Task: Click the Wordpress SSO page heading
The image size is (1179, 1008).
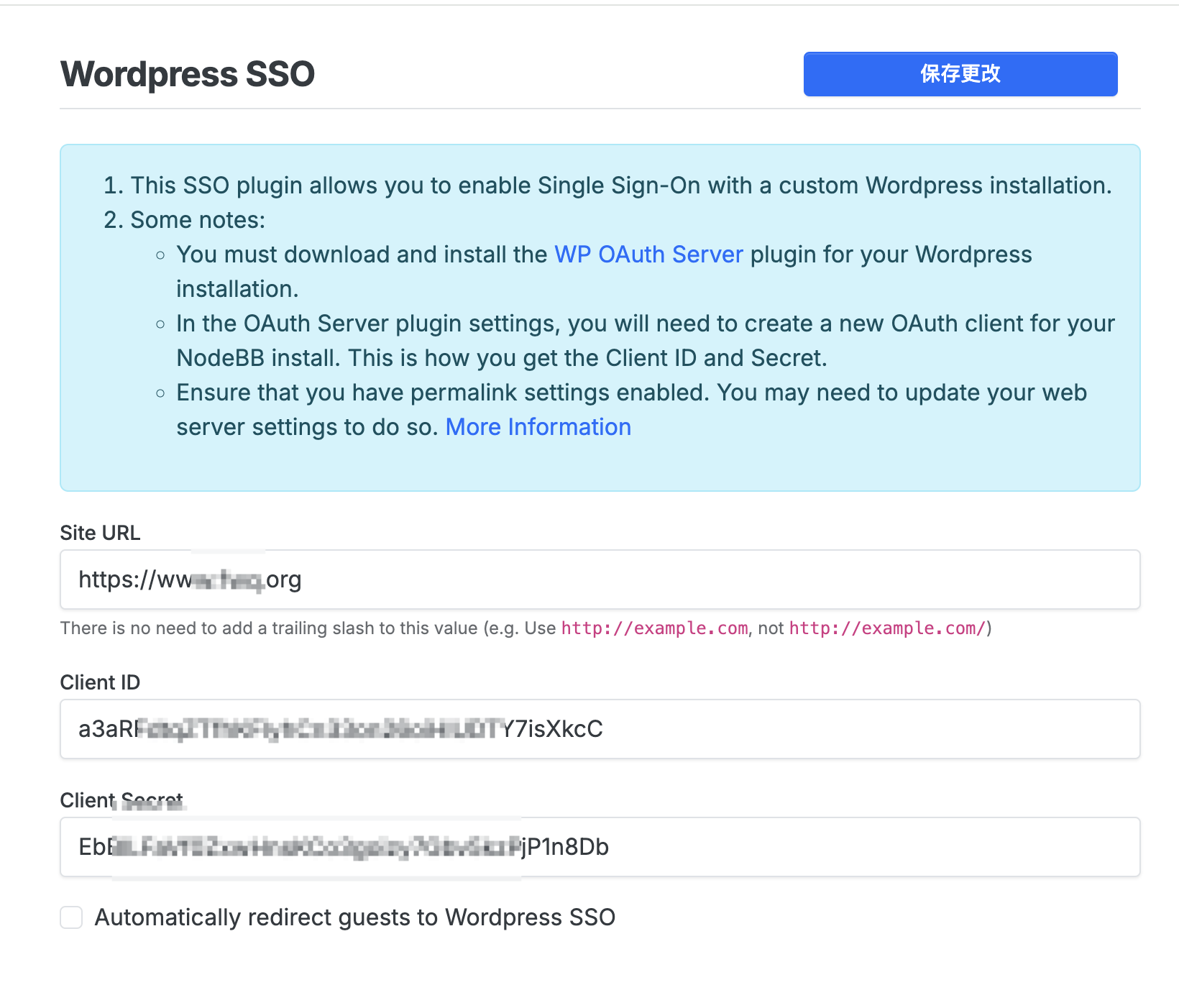Action: (188, 74)
